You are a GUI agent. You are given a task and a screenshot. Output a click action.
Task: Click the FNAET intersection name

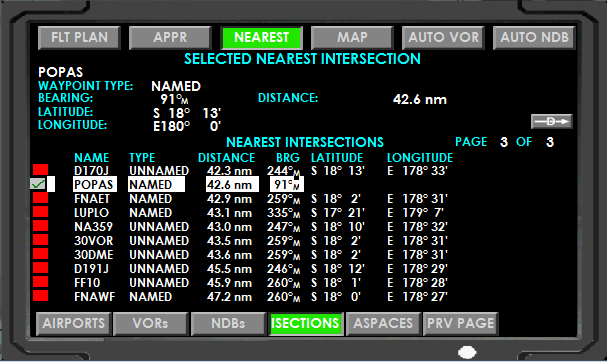[x=93, y=199]
